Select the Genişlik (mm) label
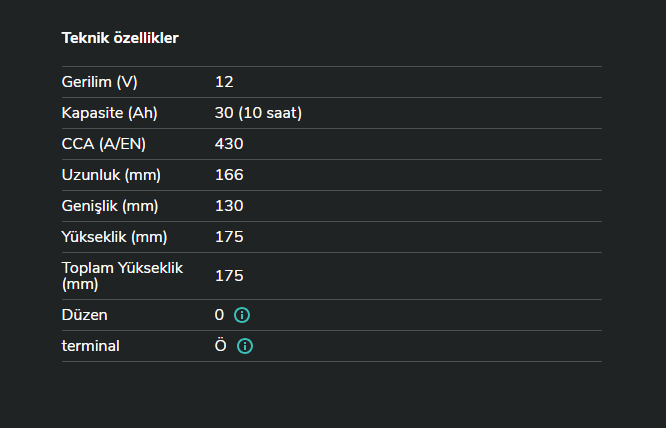Image resolution: width=666 pixels, height=428 pixels. click(x=111, y=206)
